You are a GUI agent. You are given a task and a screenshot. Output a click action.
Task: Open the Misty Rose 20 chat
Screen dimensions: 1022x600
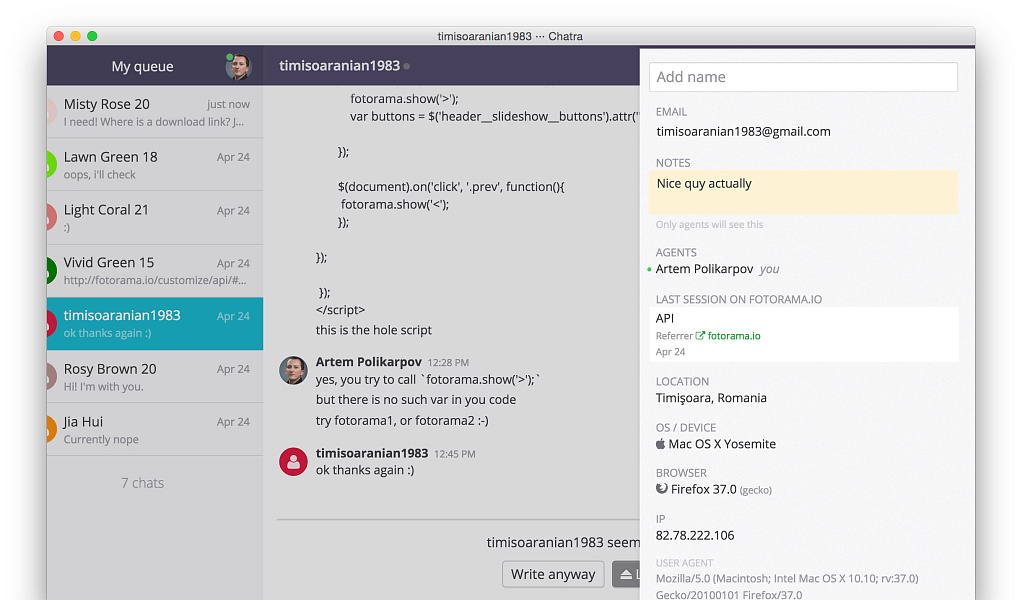click(155, 111)
